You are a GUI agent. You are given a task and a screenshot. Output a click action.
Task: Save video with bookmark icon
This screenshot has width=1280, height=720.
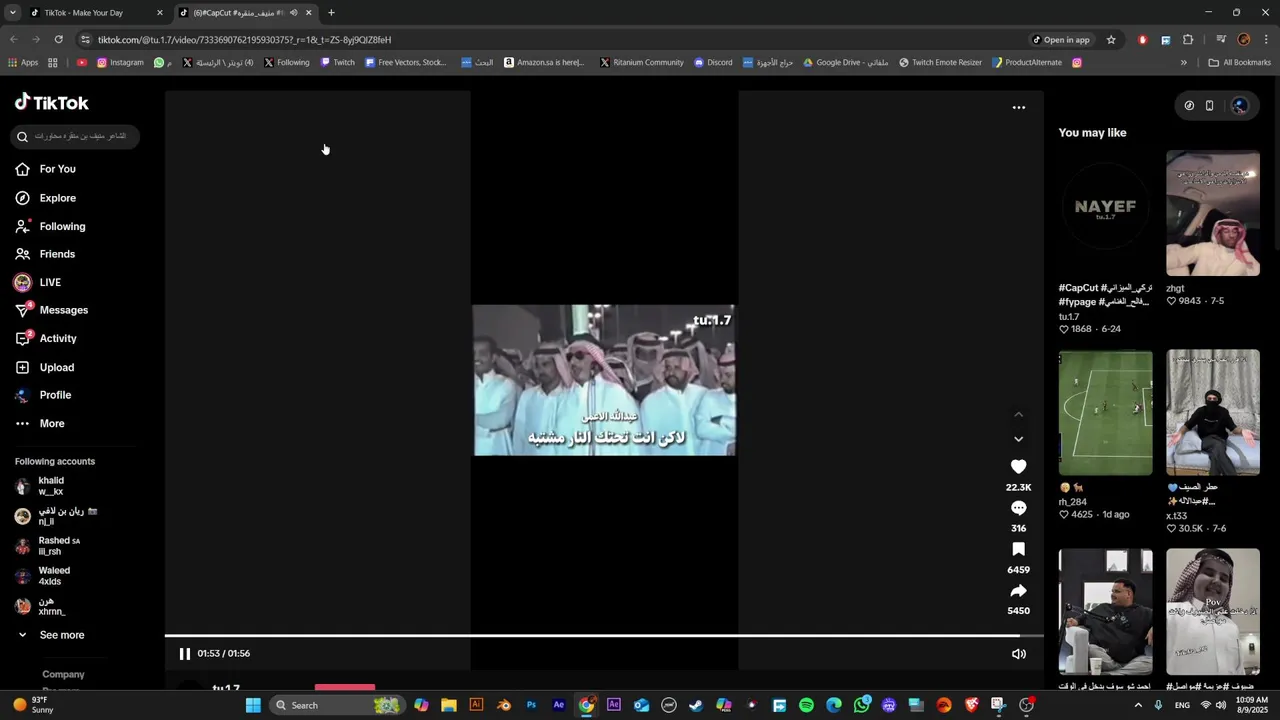(x=1018, y=549)
